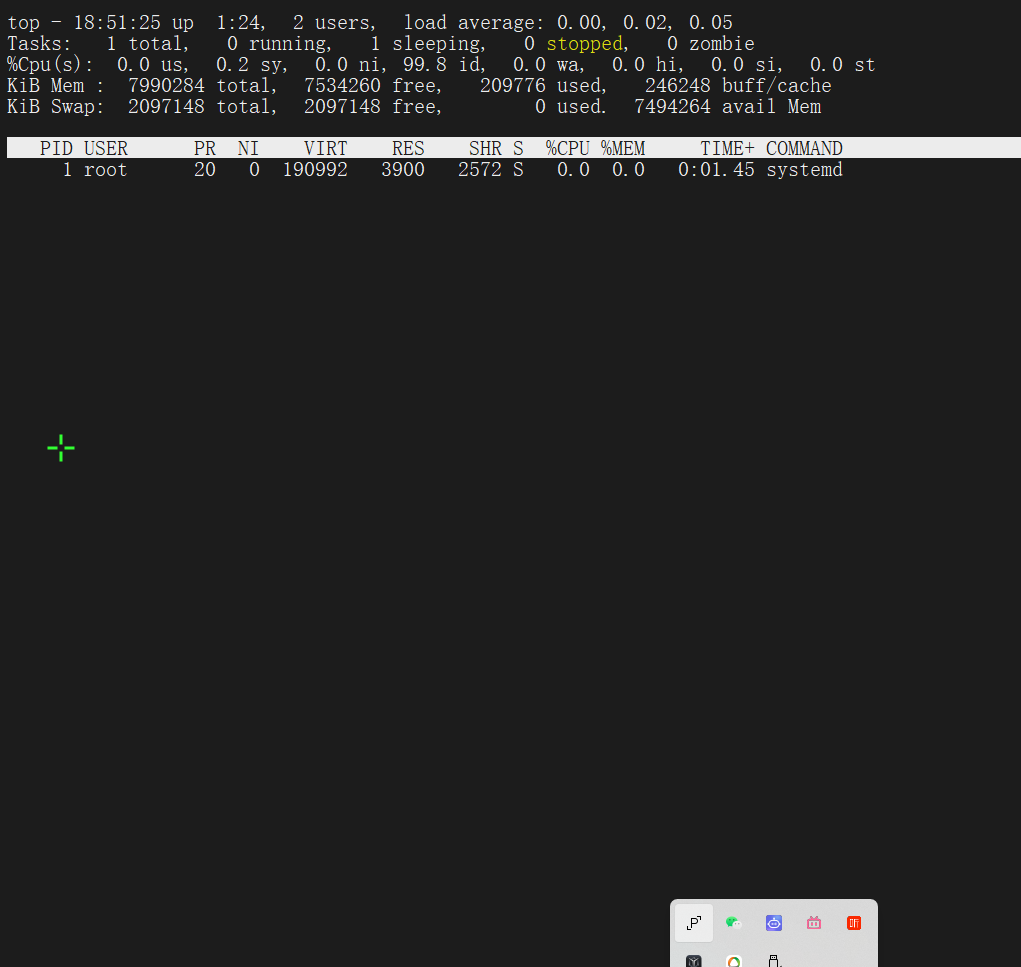Click the 190992 VIRT value
Image resolution: width=1021 pixels, height=967 pixels.
coord(315,170)
